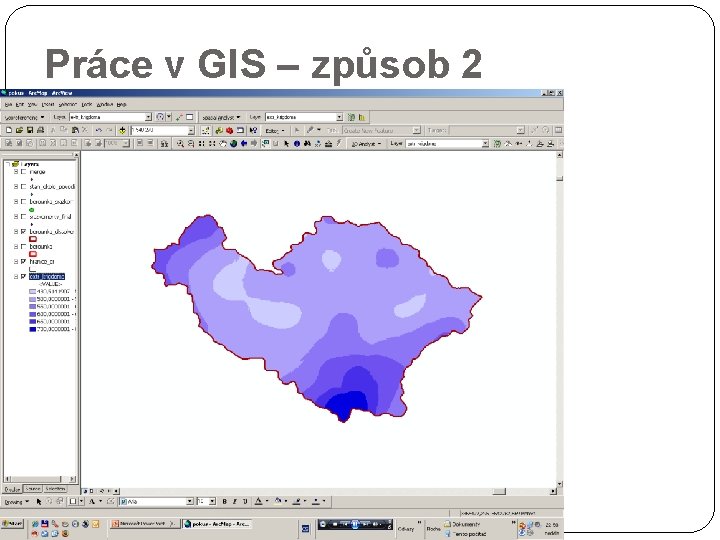The width and height of the screenshot is (720, 540).
Task: Go to next extent arrow
Action: coord(254,144)
